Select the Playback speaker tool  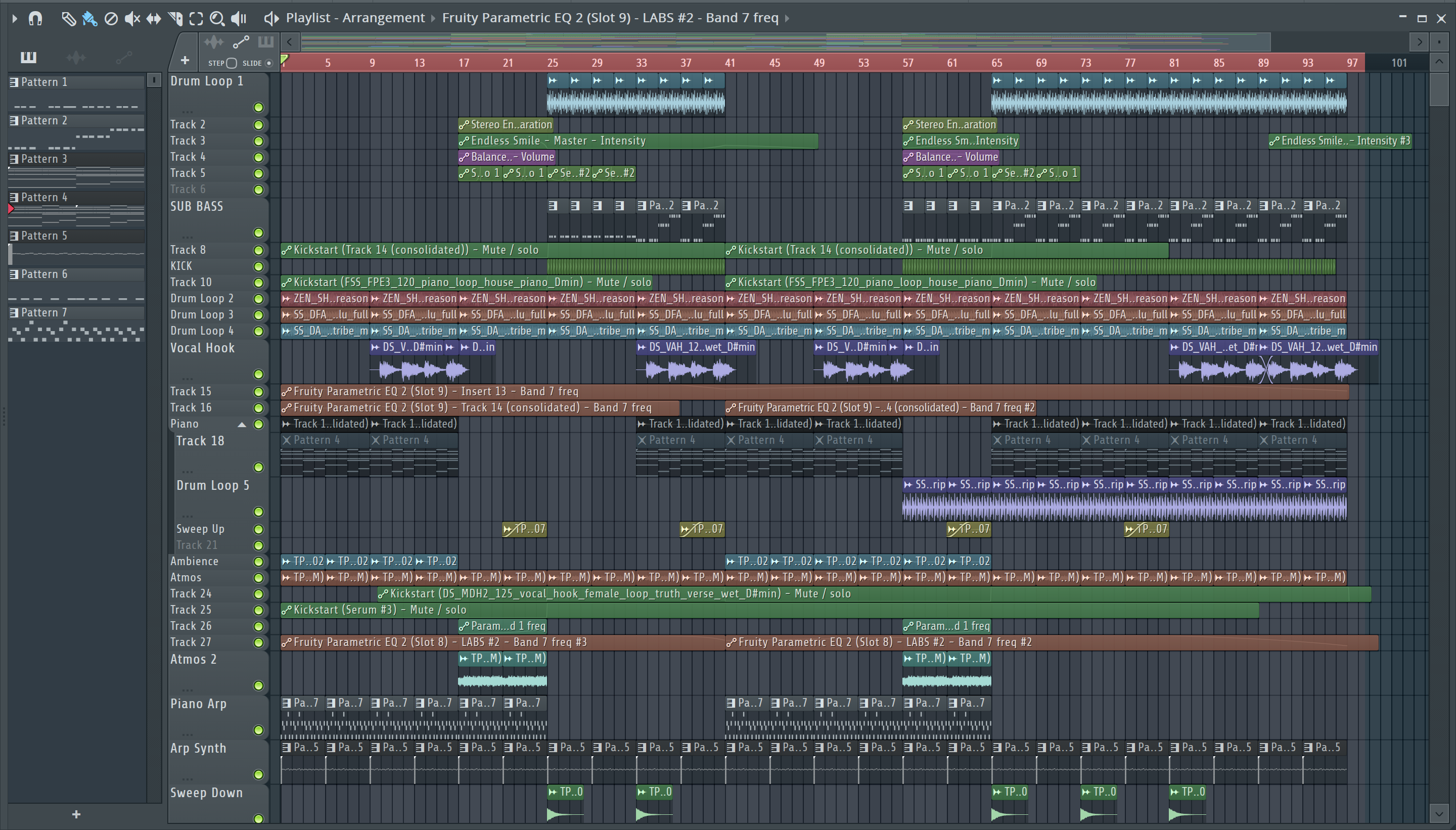238,18
